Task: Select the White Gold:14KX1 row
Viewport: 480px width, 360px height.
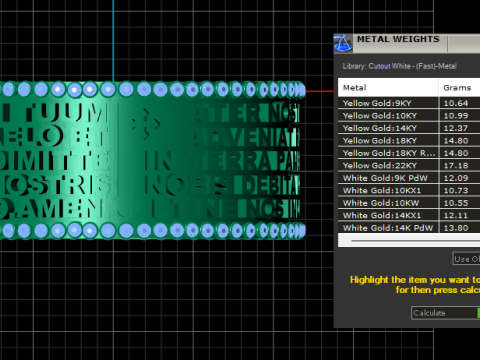Action: pos(409,215)
